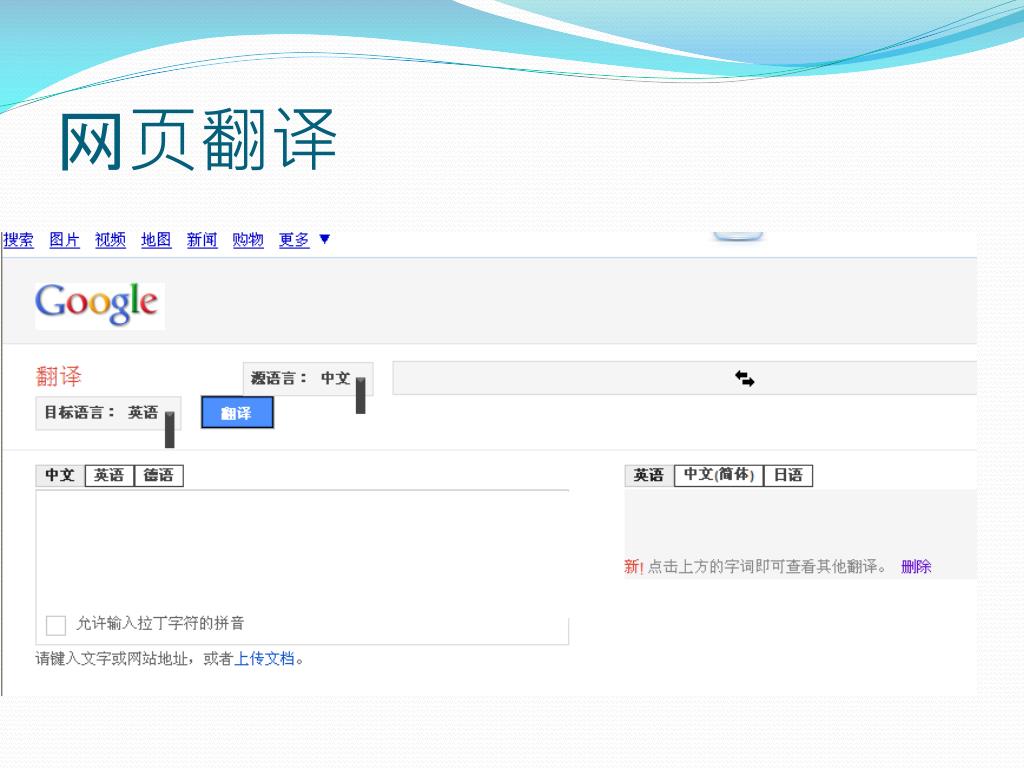
Task: Enable 允许输入拉丁字符的拼音 checkbox
Action: (56, 625)
